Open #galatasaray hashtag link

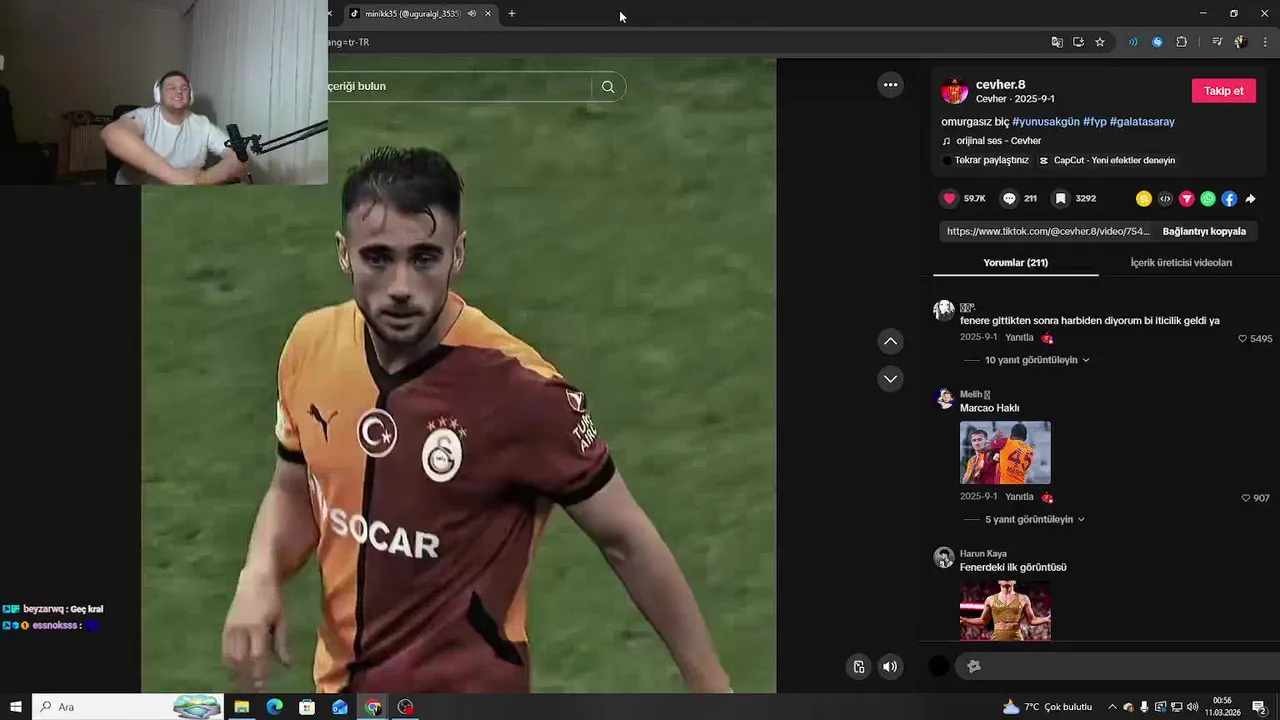coord(1142,122)
